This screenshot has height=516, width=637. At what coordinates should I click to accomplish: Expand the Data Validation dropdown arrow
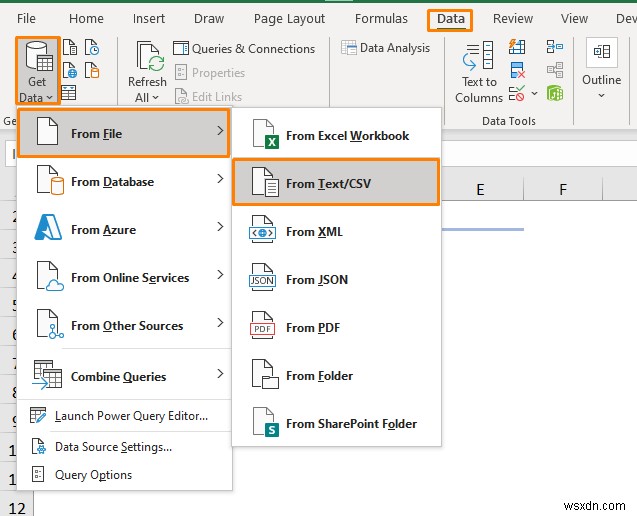coord(535,94)
